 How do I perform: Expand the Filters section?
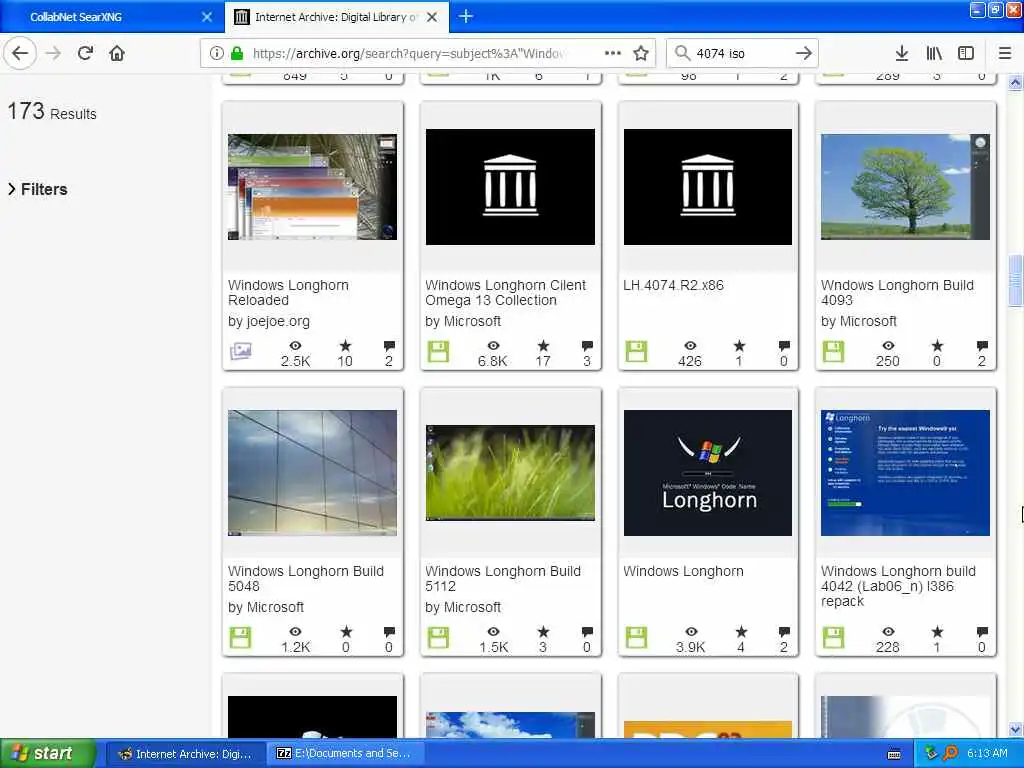[38, 189]
